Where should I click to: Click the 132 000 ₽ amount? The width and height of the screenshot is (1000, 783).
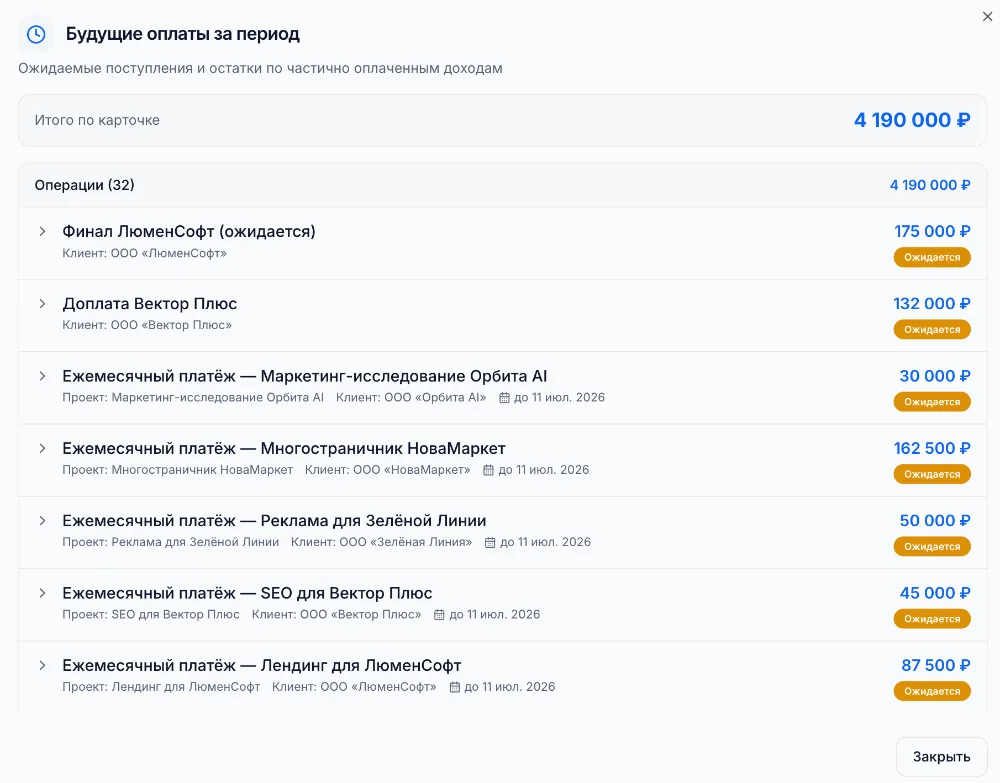tap(932, 304)
